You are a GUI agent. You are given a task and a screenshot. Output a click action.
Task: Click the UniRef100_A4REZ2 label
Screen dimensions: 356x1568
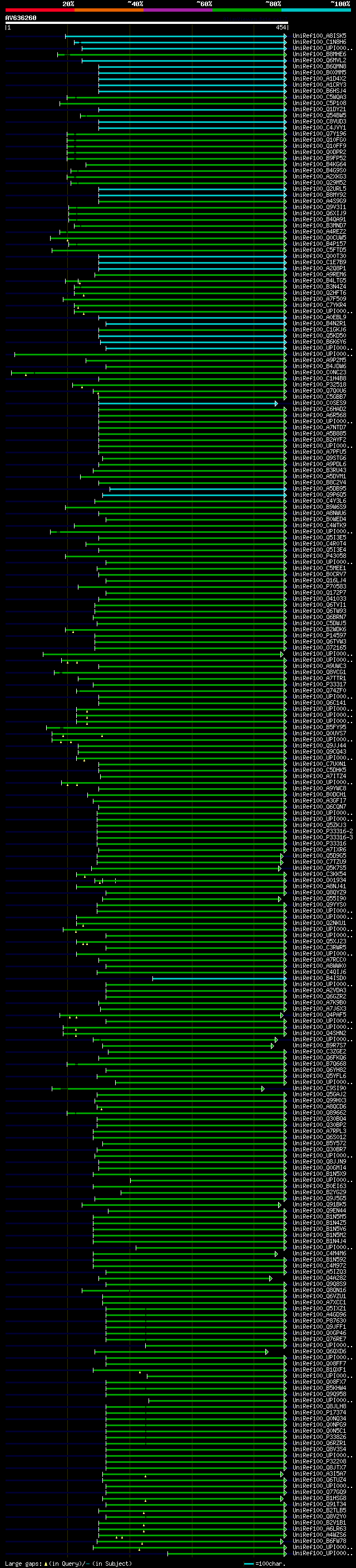(x=319, y=232)
